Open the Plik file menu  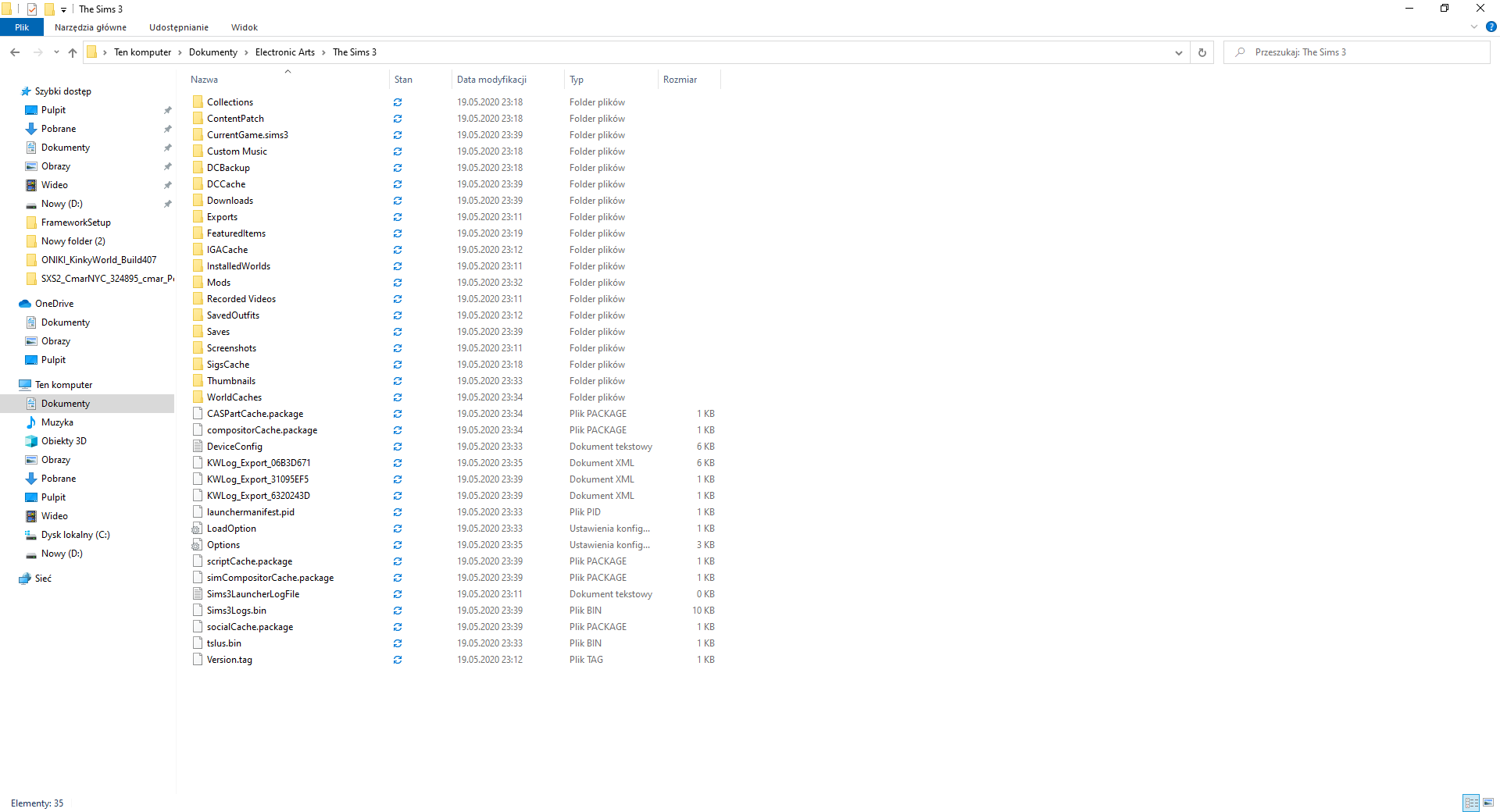click(22, 27)
